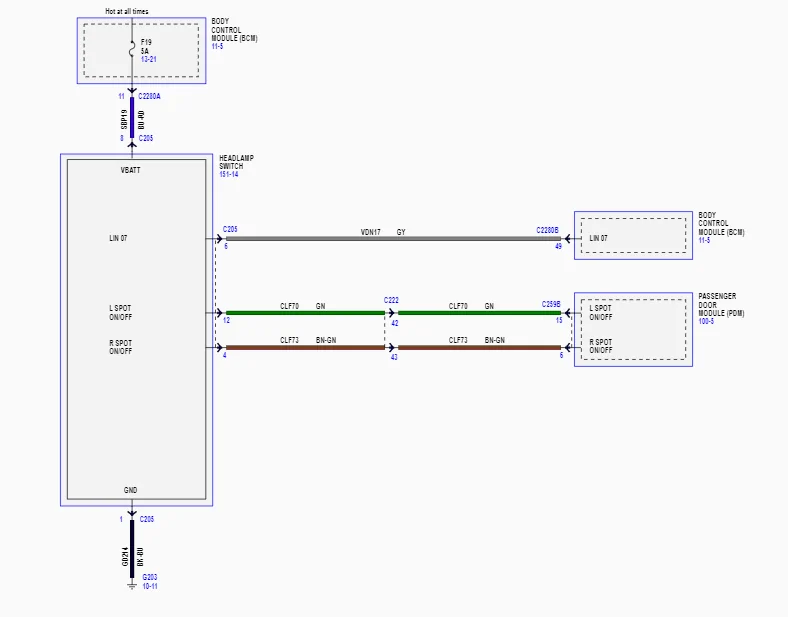The width and height of the screenshot is (788, 617).
Task: Open the G203 ground location link
Action: click(150, 577)
